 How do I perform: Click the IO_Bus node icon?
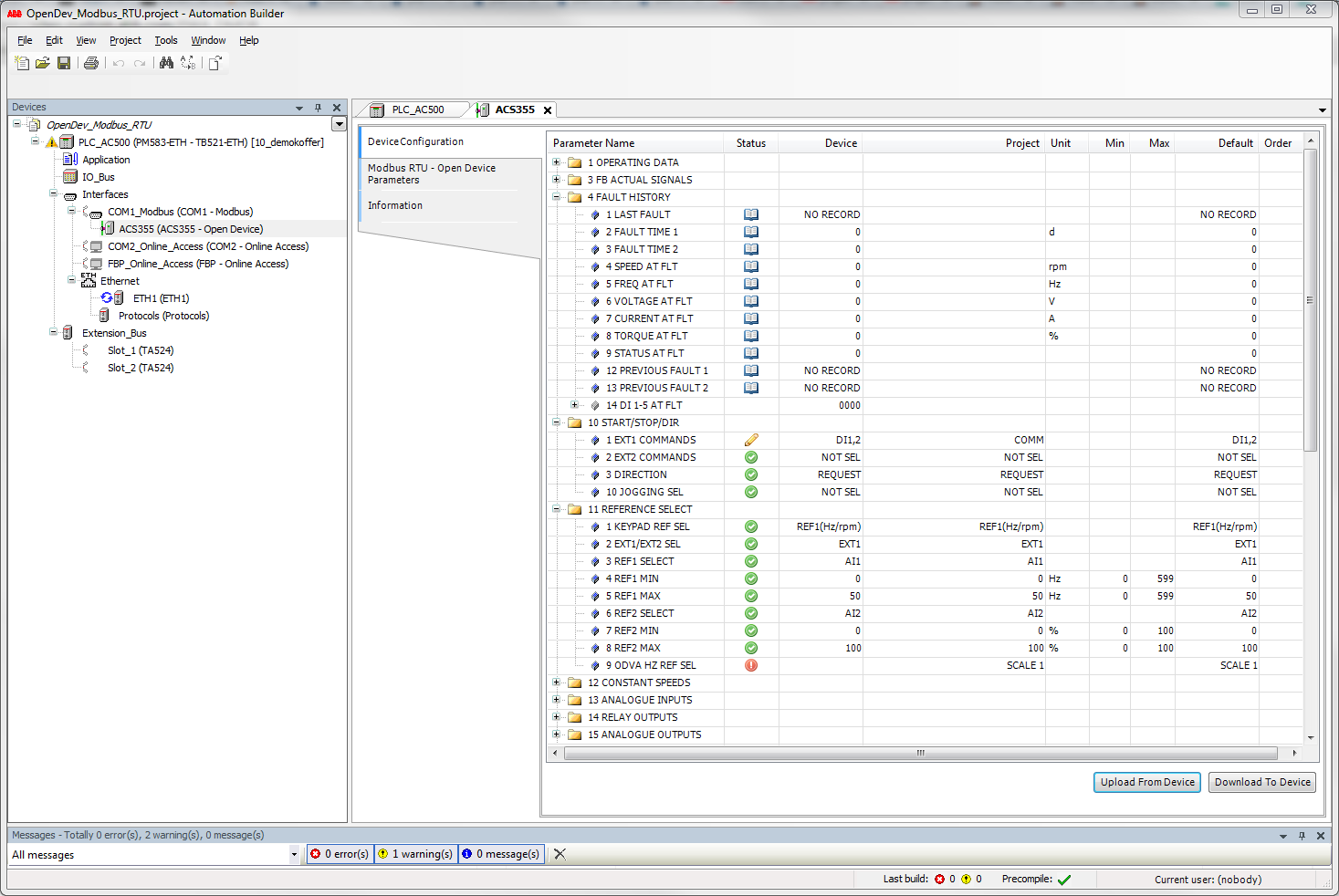70,177
